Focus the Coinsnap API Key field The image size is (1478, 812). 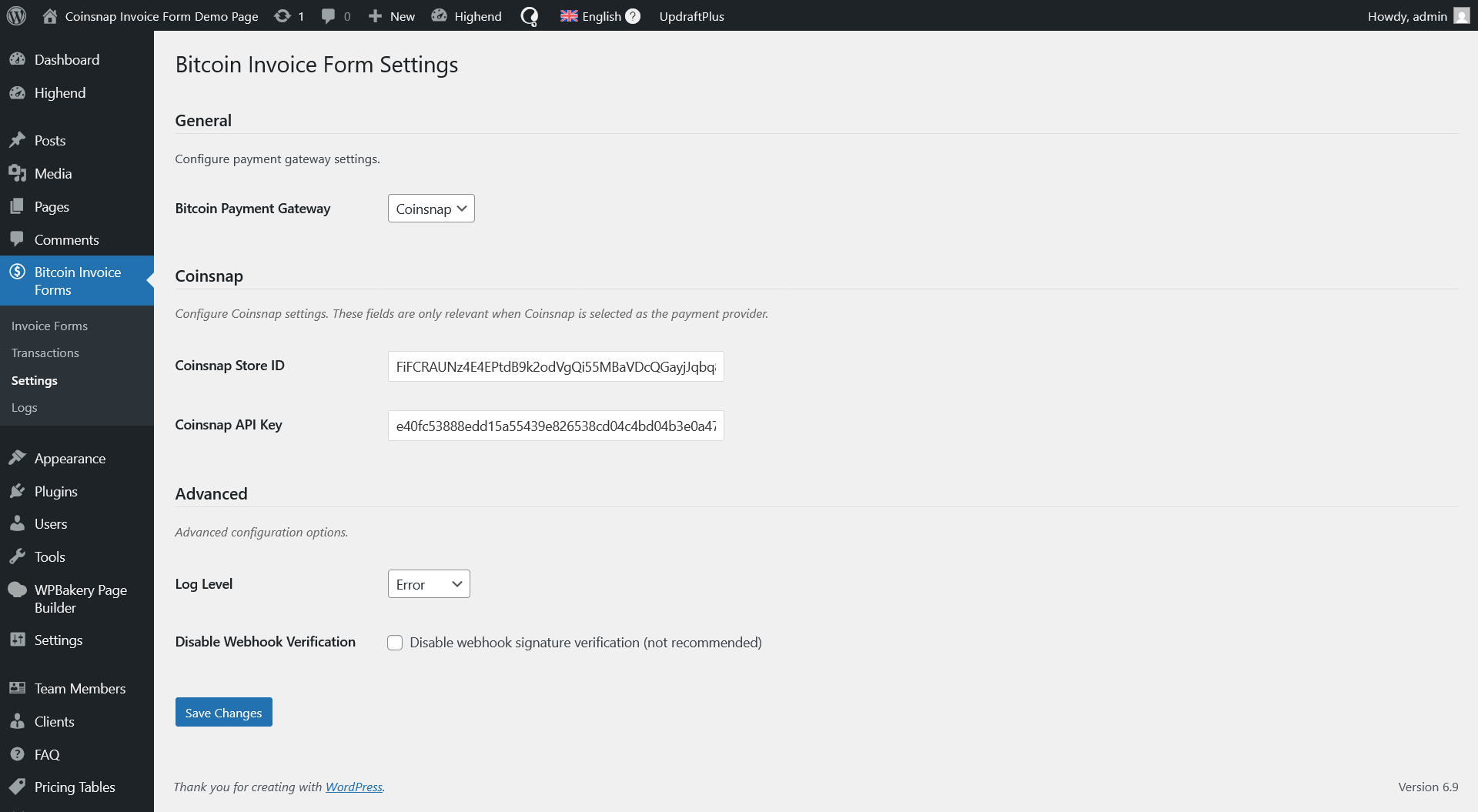pos(556,426)
